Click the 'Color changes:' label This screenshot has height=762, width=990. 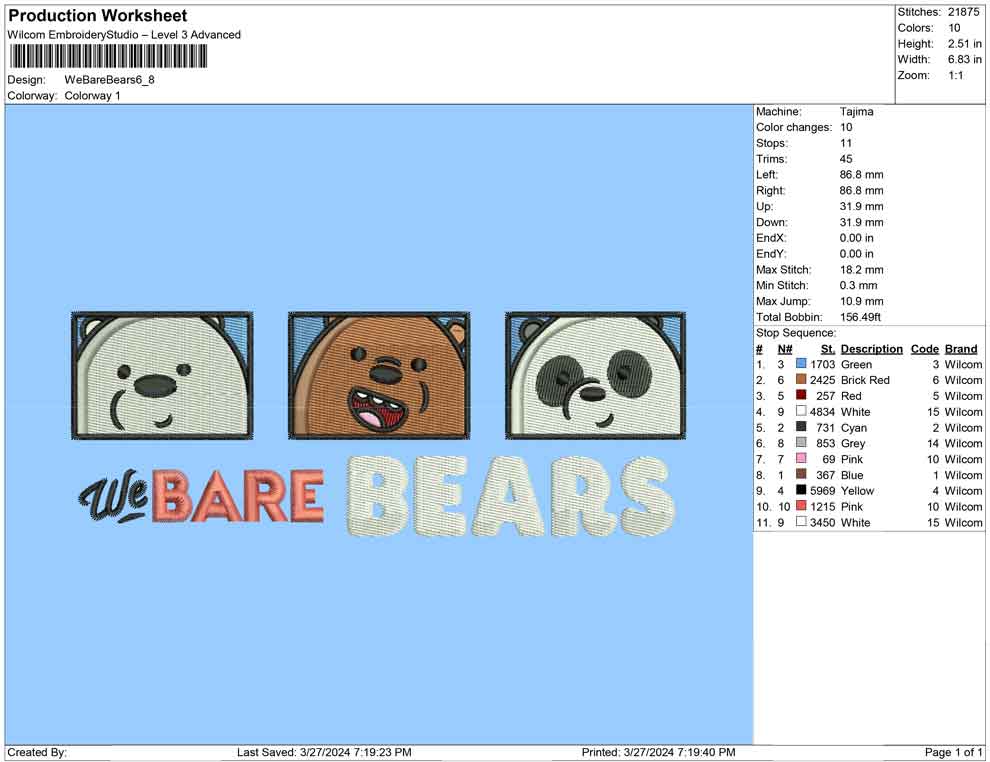[794, 127]
